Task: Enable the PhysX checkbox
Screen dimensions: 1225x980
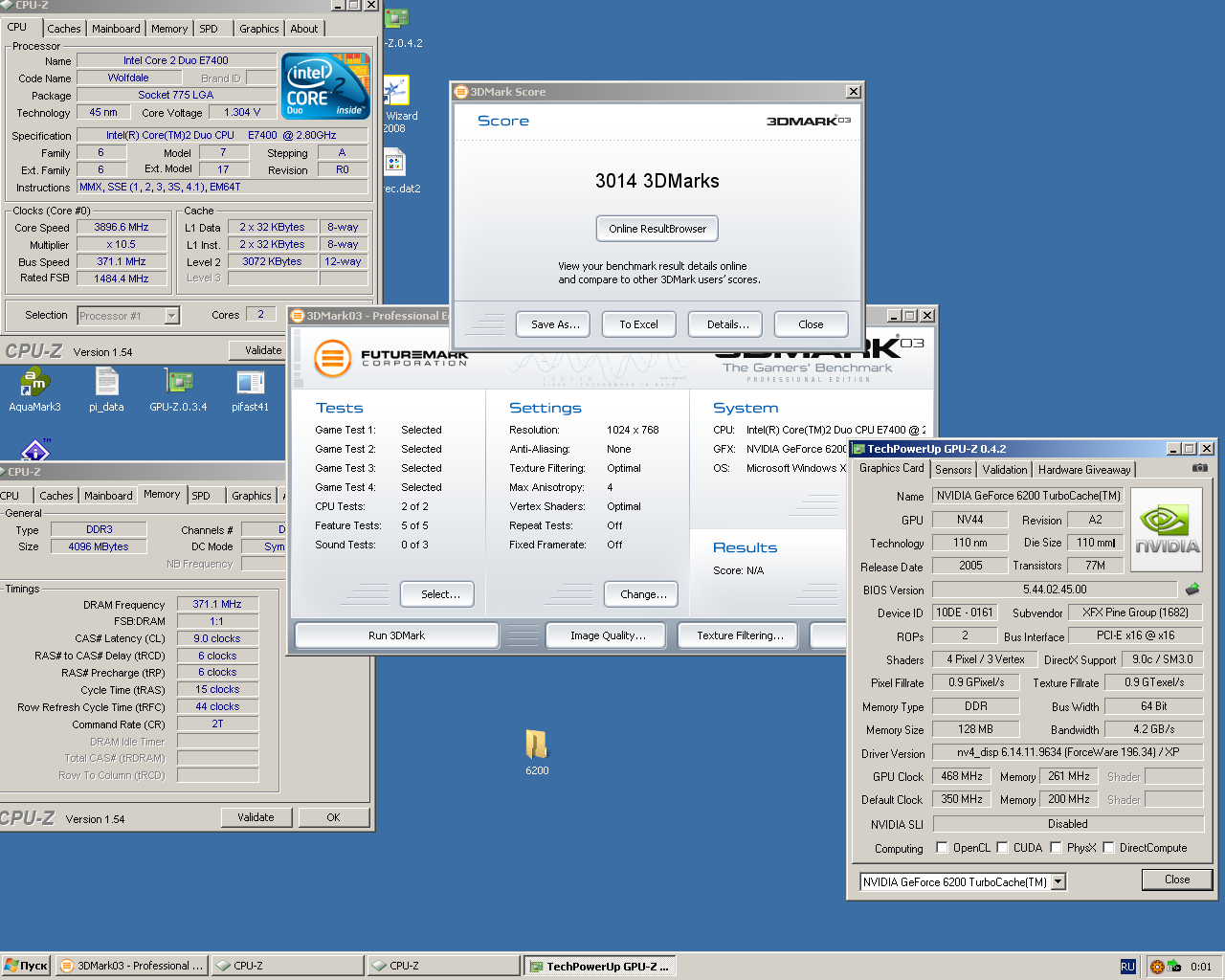Action: tap(1056, 847)
